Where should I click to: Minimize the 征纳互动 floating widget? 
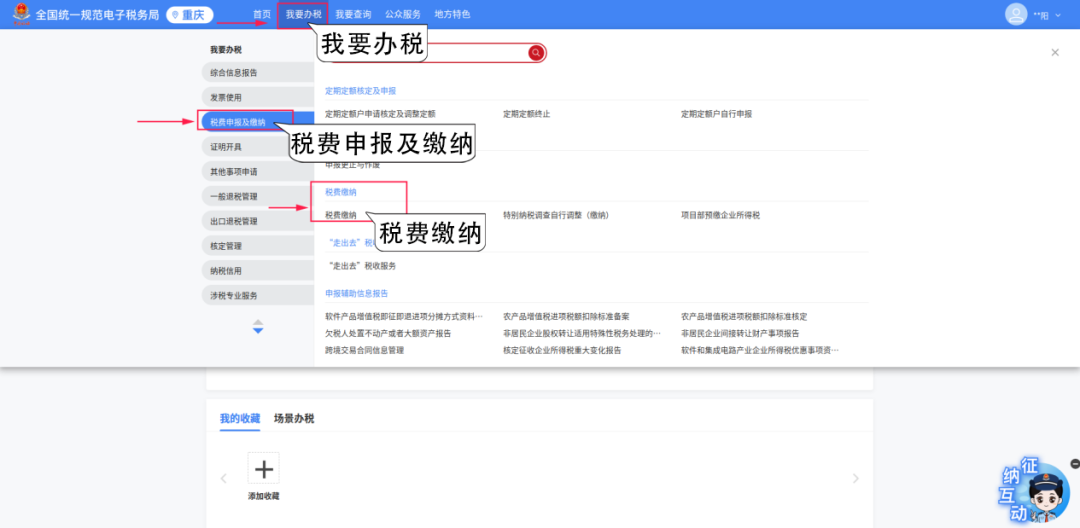(x=1074, y=464)
